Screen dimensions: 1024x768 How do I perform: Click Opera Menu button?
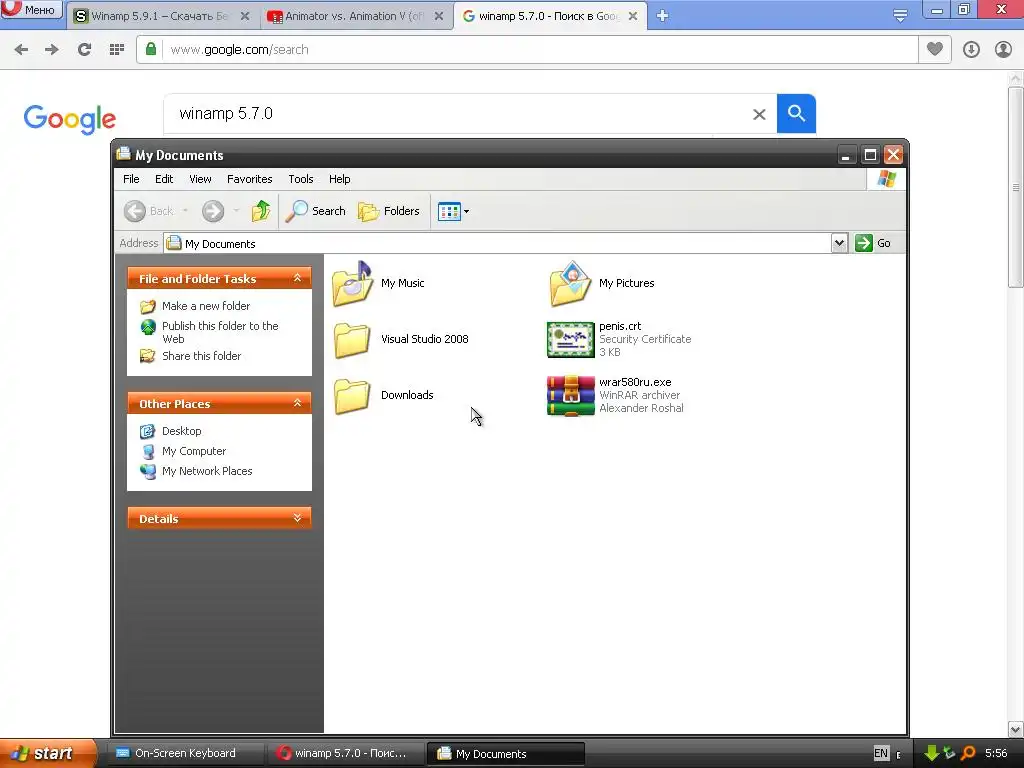(31, 9)
